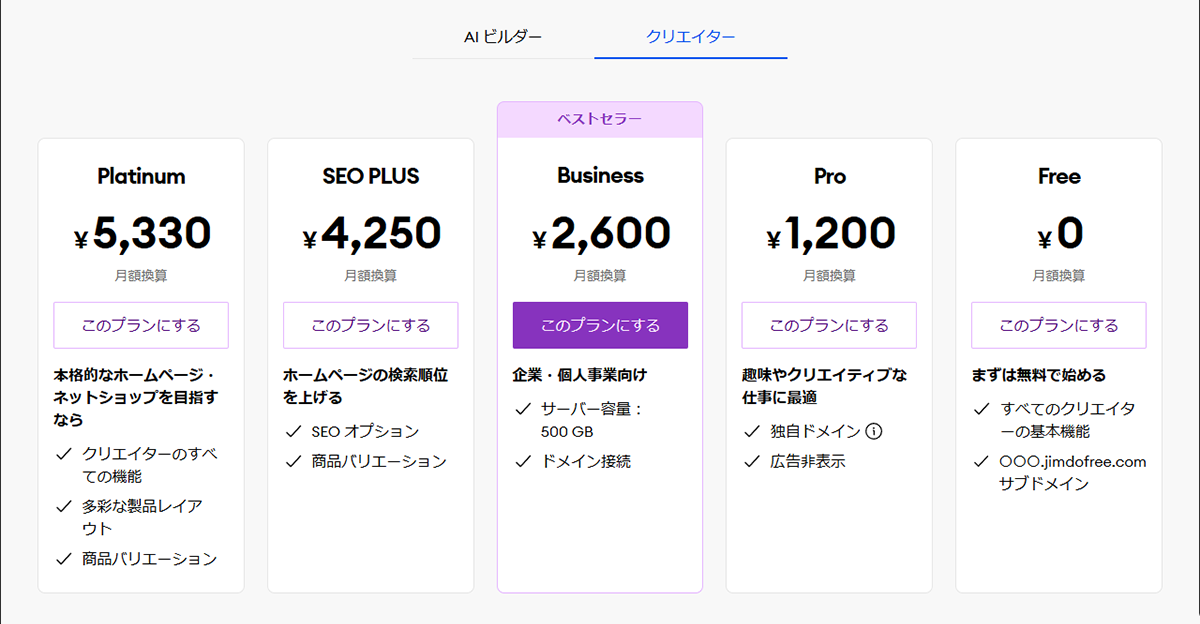This screenshot has width=1200, height=624.
Task: Click このプランにする under the Free plan
Action: (x=1058, y=325)
